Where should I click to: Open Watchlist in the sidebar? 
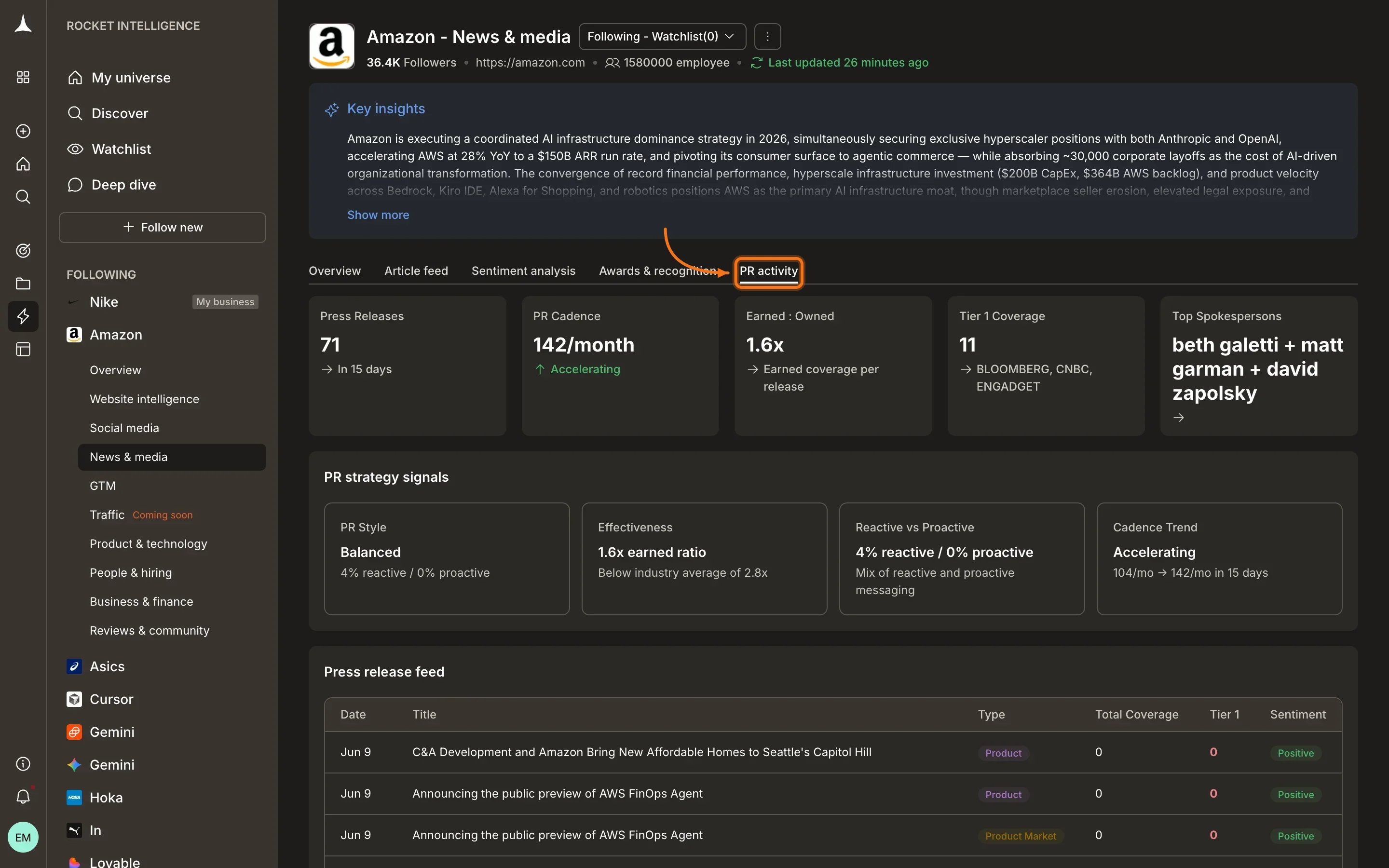tap(121, 149)
